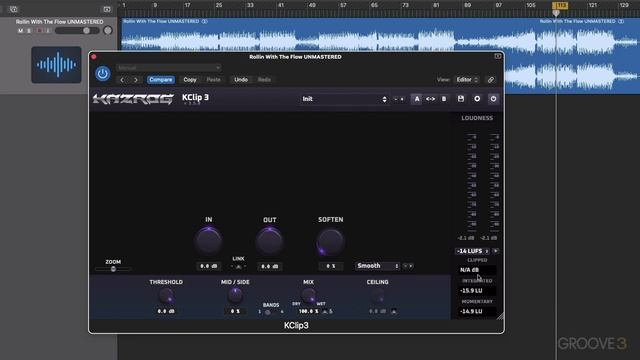Click the MIX dry/wet knob
Viewport: 640px width, 360px height.
(309, 296)
